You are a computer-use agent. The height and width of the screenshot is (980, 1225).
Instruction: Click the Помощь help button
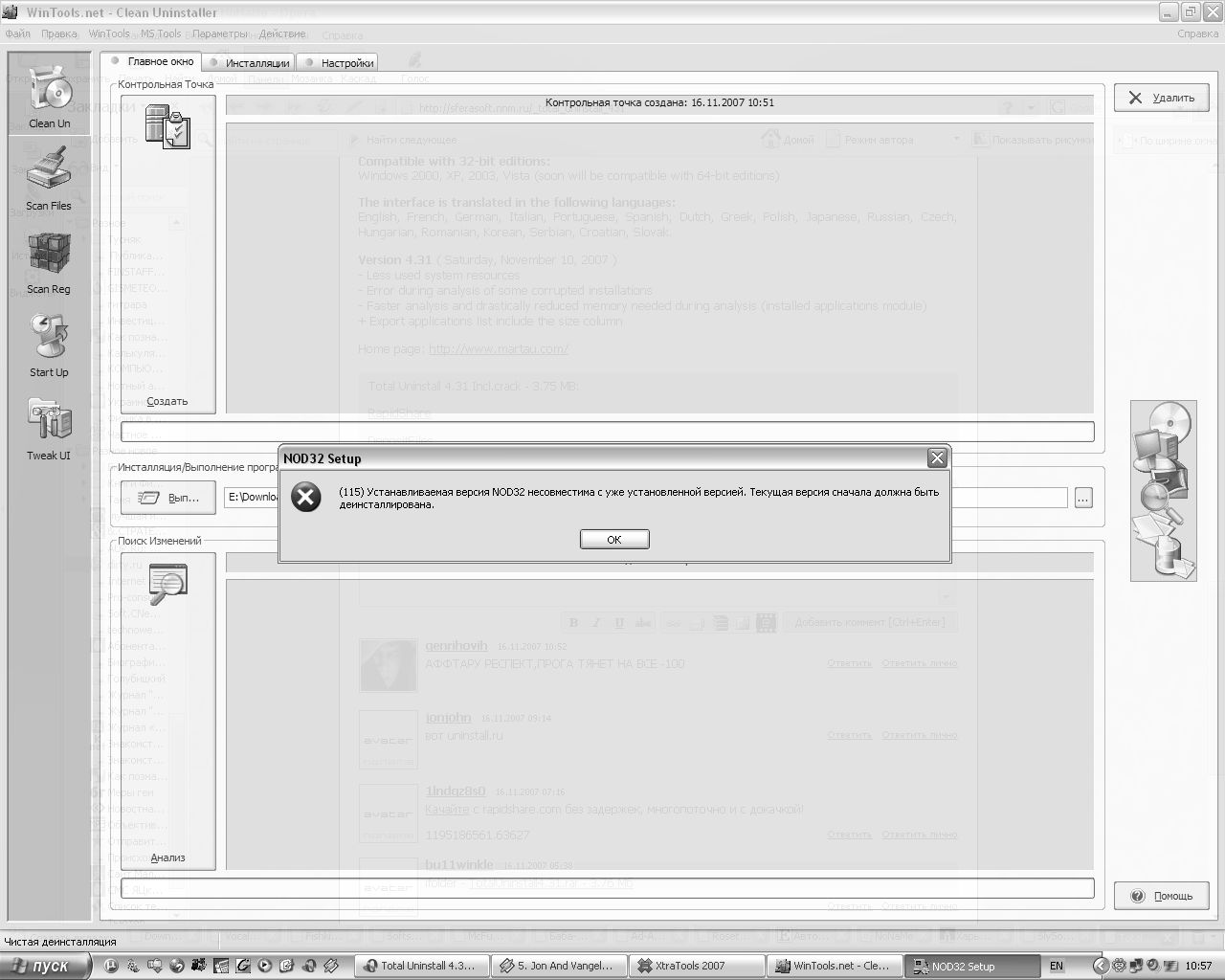point(1161,896)
